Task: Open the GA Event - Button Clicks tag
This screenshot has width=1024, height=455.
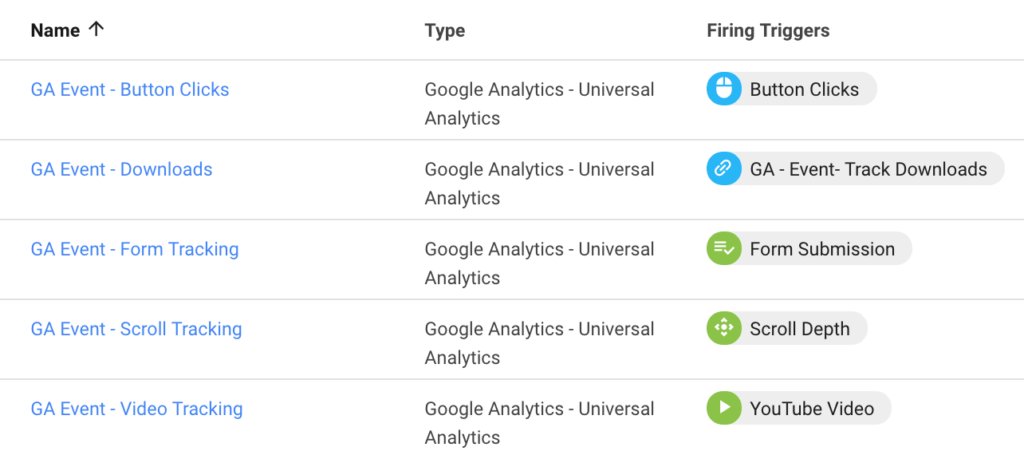Action: pos(130,89)
